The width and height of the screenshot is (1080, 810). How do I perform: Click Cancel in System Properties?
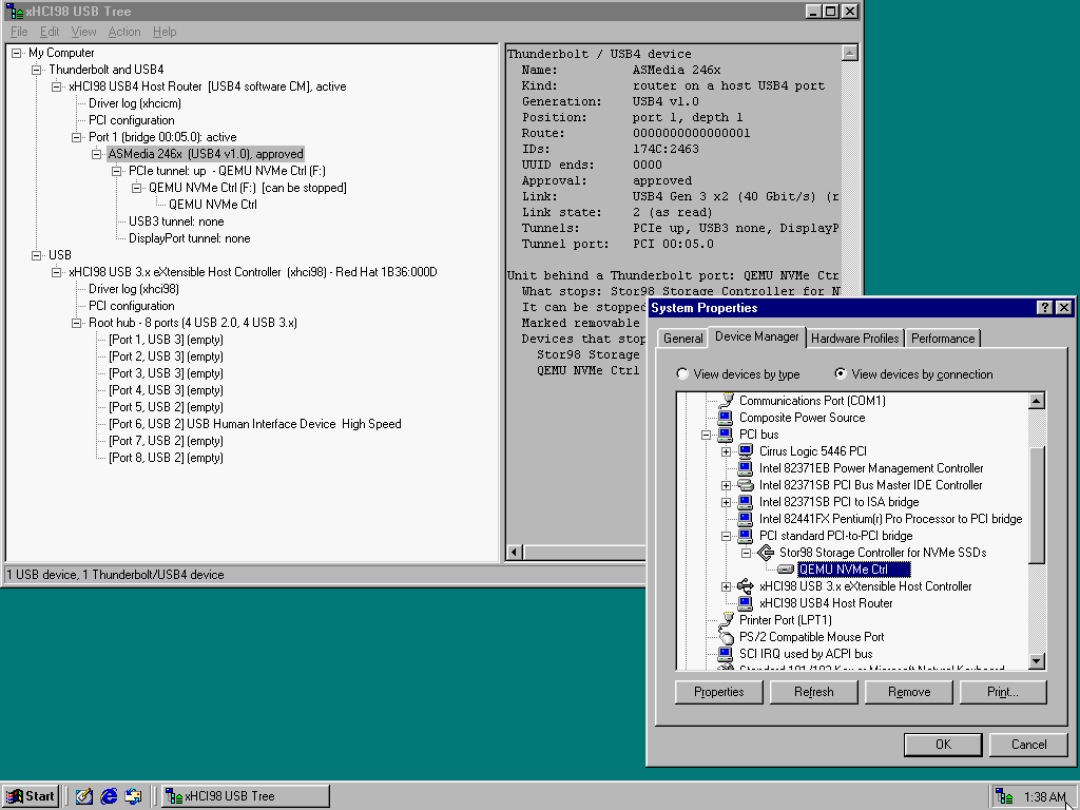click(1029, 745)
